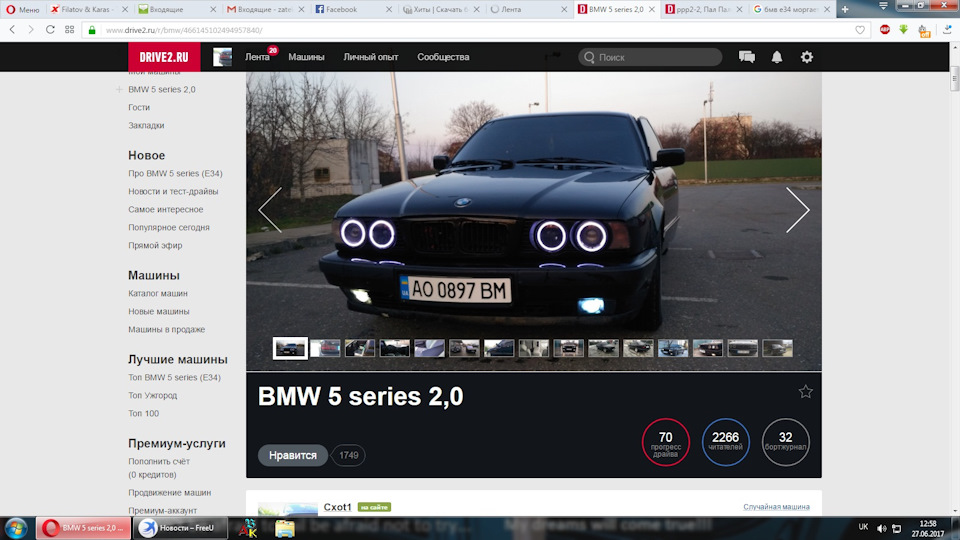Screen dimensions: 960x540
Task: Open Популярное сегодня link
Action: click(169, 227)
